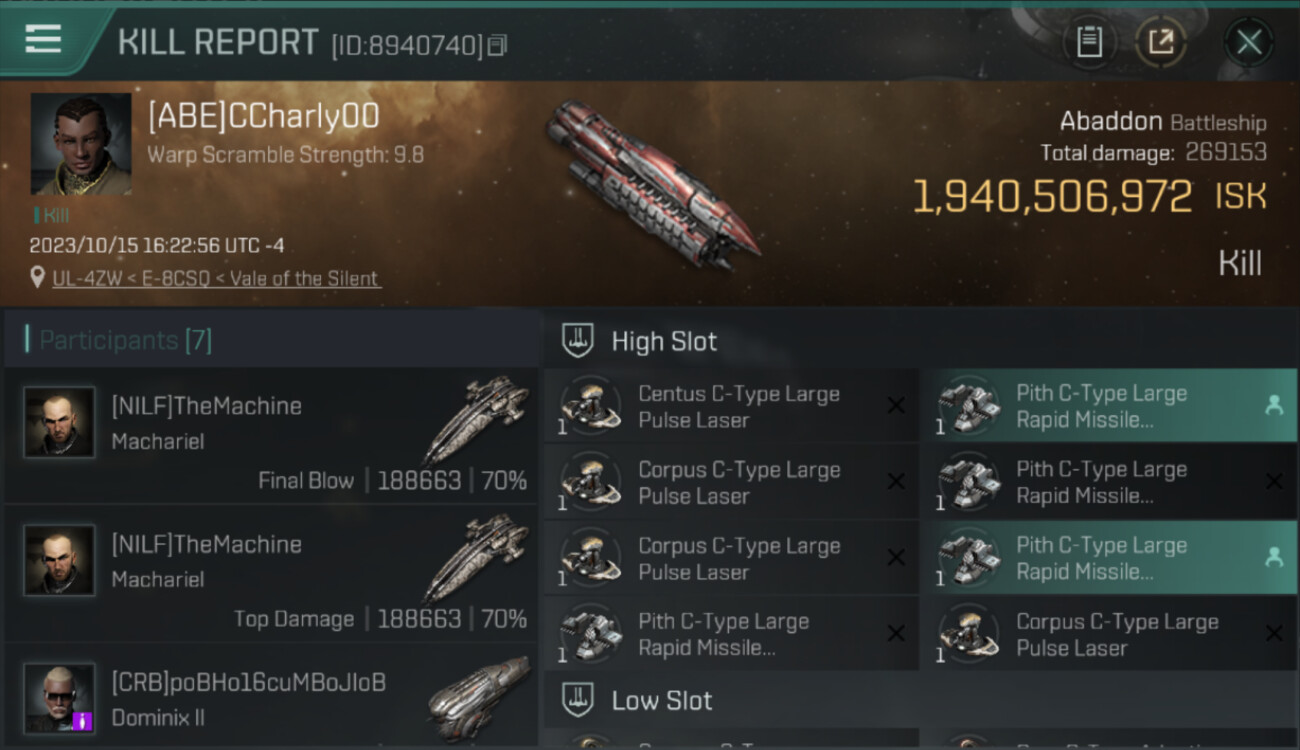Click the High Slot section icon
This screenshot has height=750, width=1300.
click(x=577, y=340)
